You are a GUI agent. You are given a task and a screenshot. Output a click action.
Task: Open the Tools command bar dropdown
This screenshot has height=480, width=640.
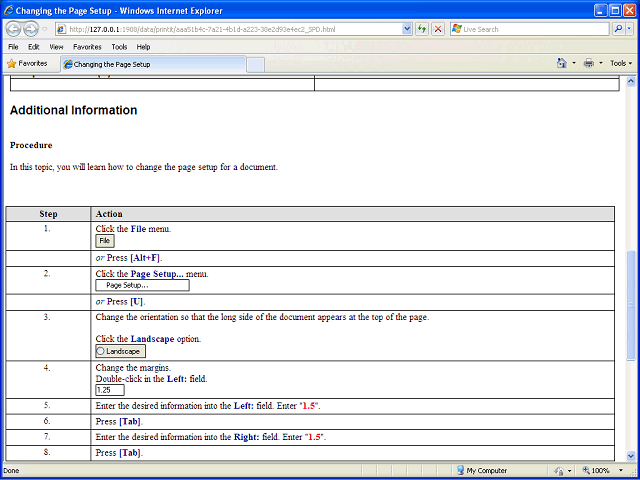[621, 63]
